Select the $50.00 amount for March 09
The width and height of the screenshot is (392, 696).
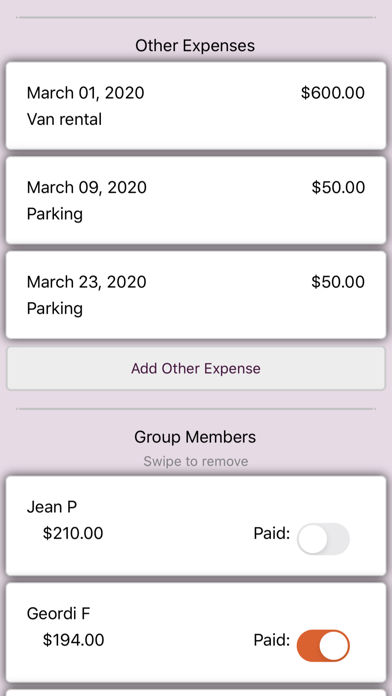(338, 187)
